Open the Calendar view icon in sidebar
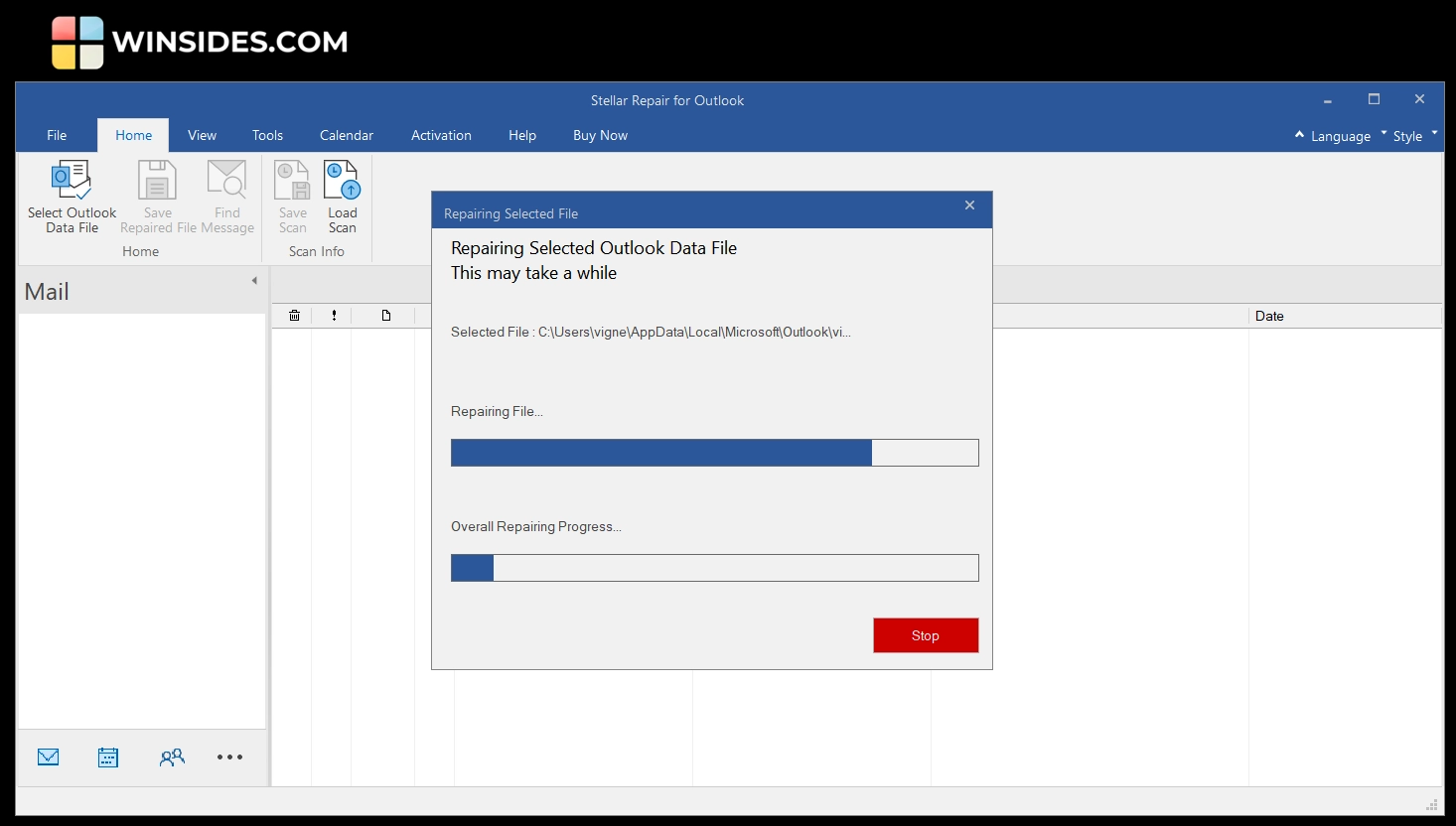1456x826 pixels. [108, 757]
